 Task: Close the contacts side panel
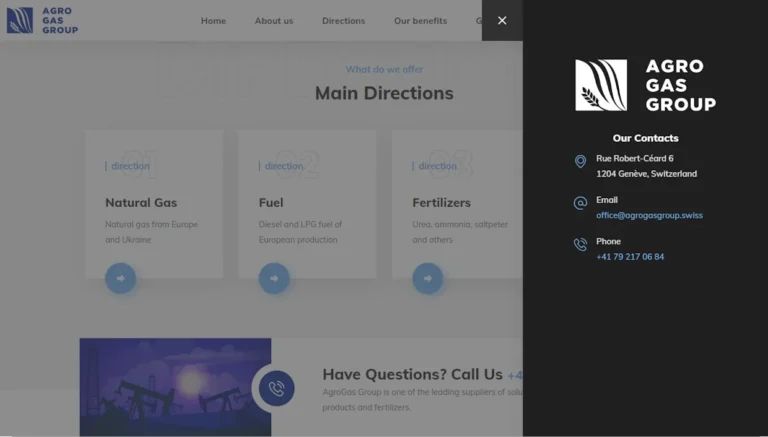pos(502,21)
